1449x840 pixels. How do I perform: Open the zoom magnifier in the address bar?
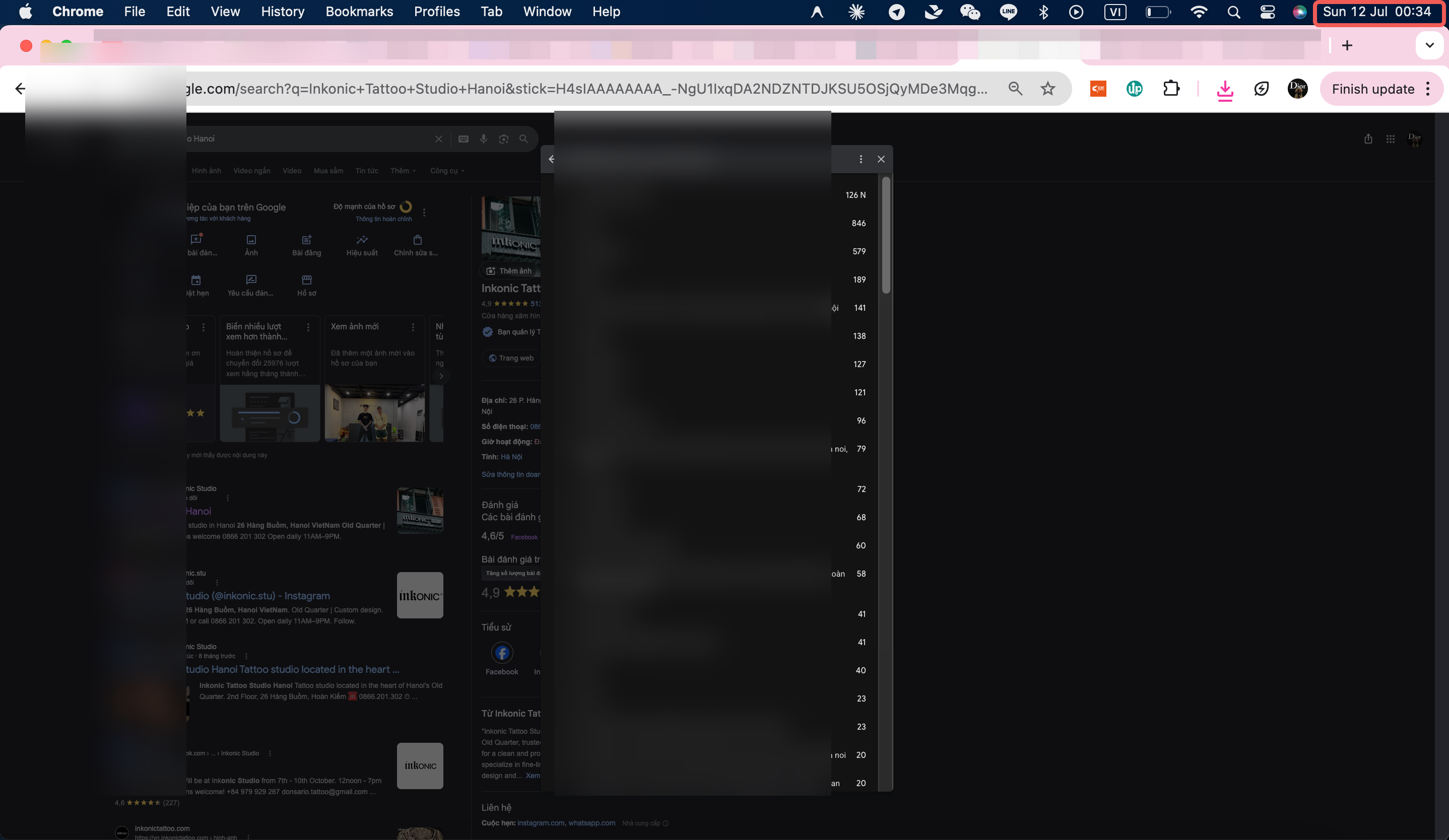(1015, 89)
